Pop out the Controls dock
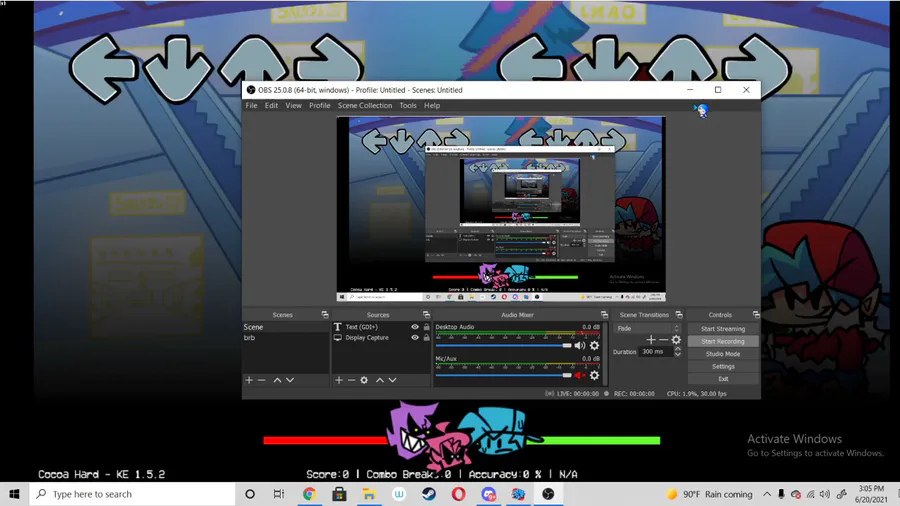Screen dimensions: 900x506 (756, 314)
